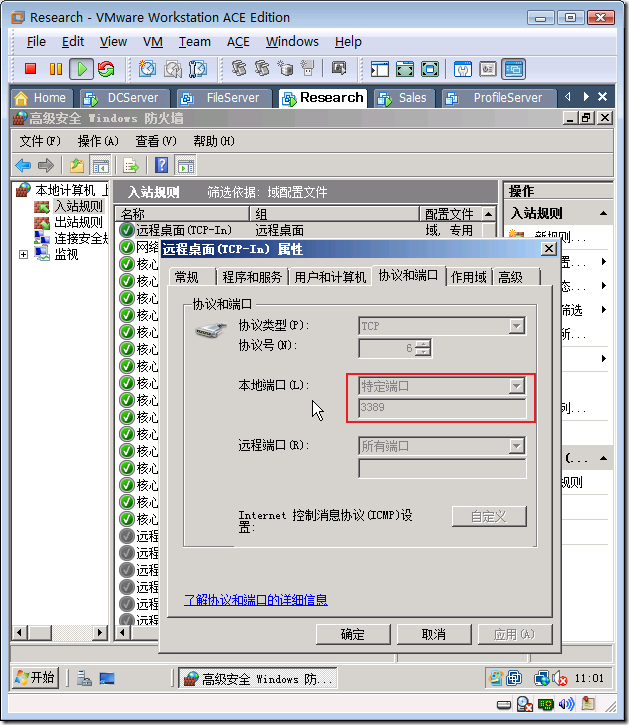The height and width of the screenshot is (725, 629).
Task: Switch to the 程序和服务 tab
Action: [252, 277]
